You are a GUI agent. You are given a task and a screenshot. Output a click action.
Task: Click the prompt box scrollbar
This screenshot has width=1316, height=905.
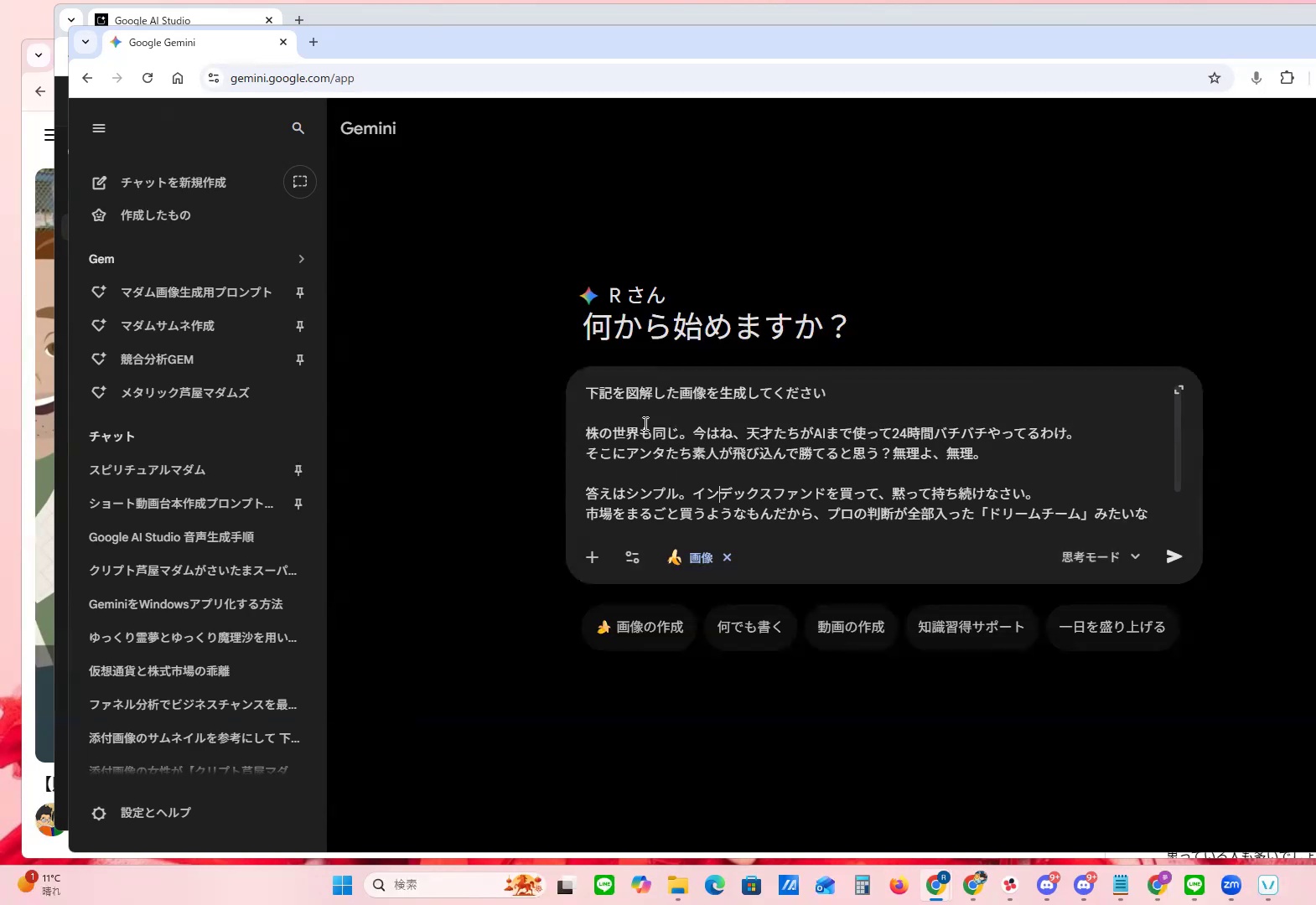point(1177,444)
